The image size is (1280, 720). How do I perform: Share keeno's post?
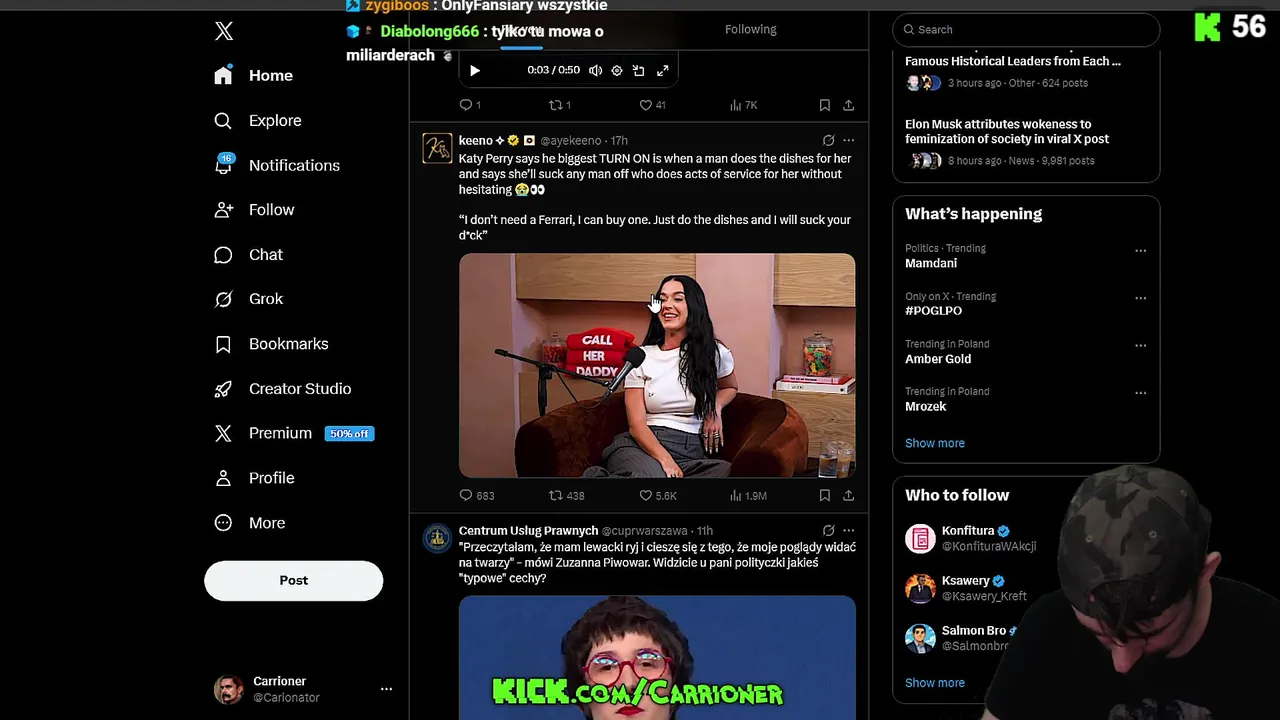click(x=848, y=496)
